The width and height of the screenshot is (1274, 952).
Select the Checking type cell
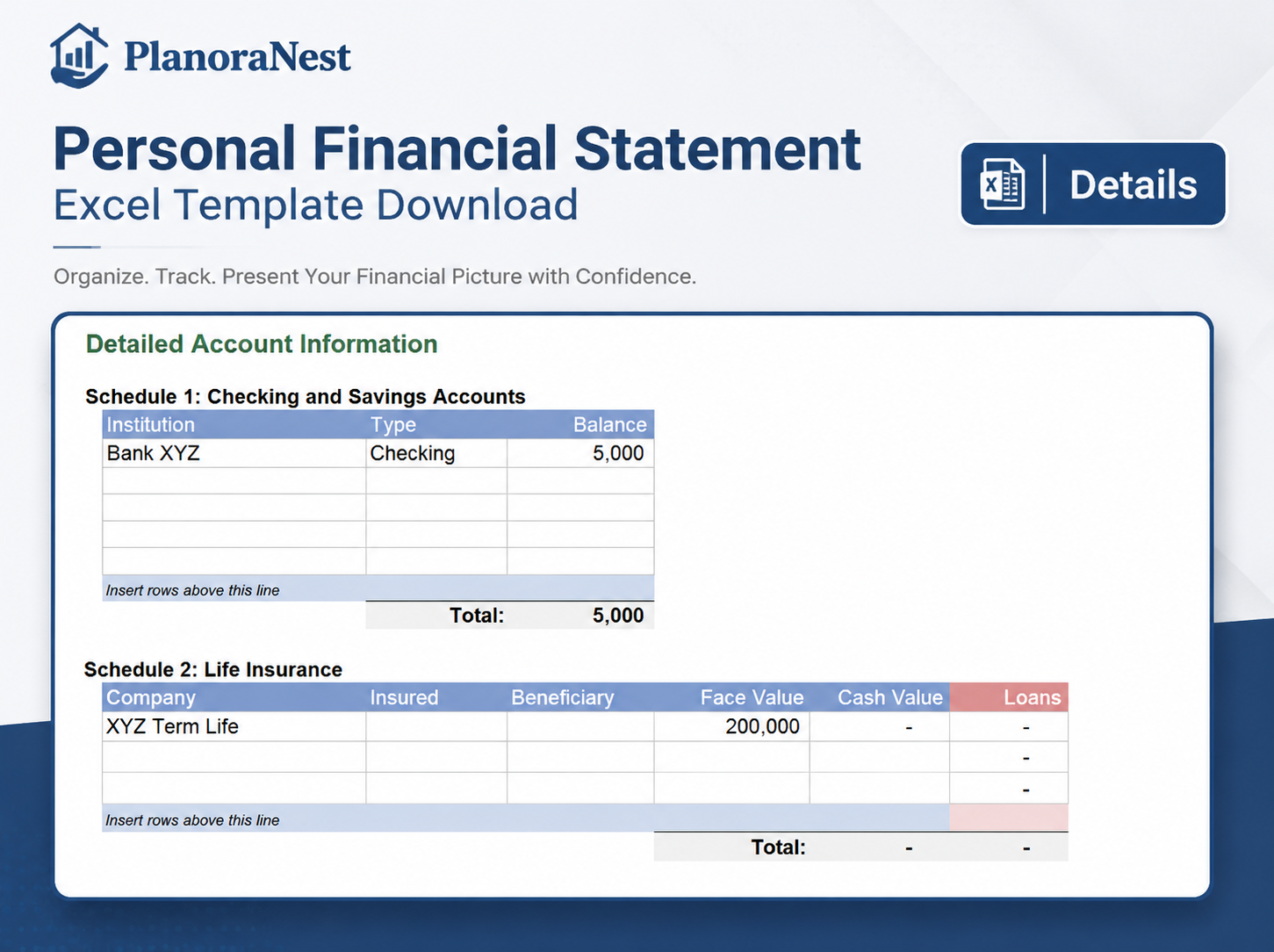[x=436, y=453]
